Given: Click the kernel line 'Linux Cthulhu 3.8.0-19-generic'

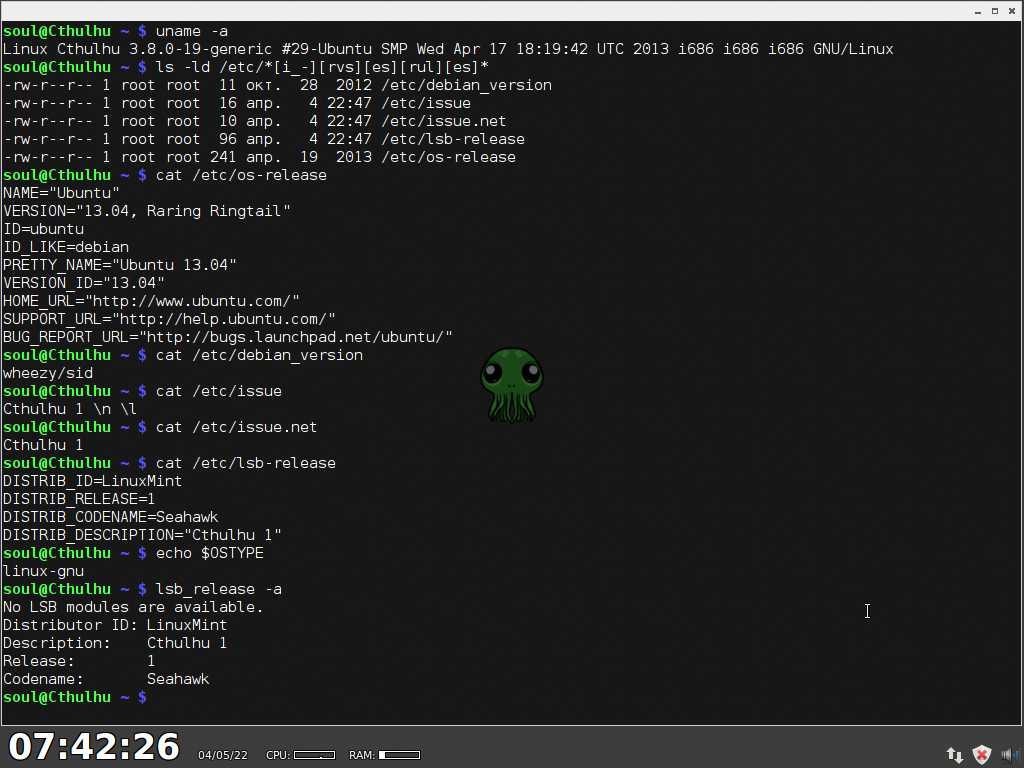Looking at the screenshot, I should tap(448, 49).
